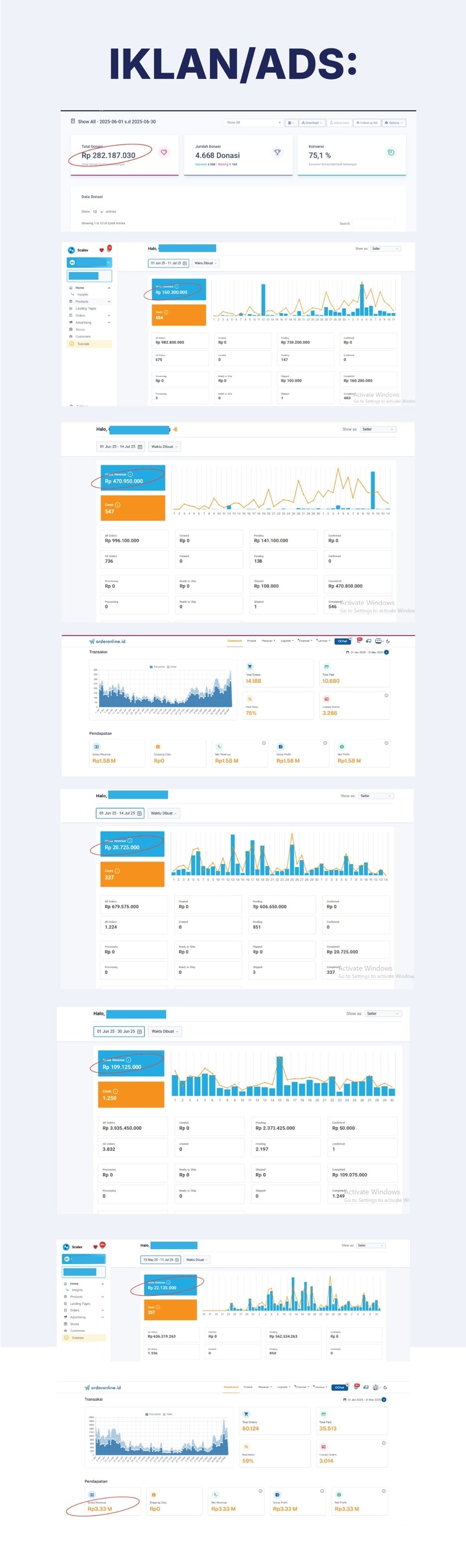Toggle Transaction legend in 14.188 orders chart
This screenshot has height=1568, width=466.
coord(157,667)
